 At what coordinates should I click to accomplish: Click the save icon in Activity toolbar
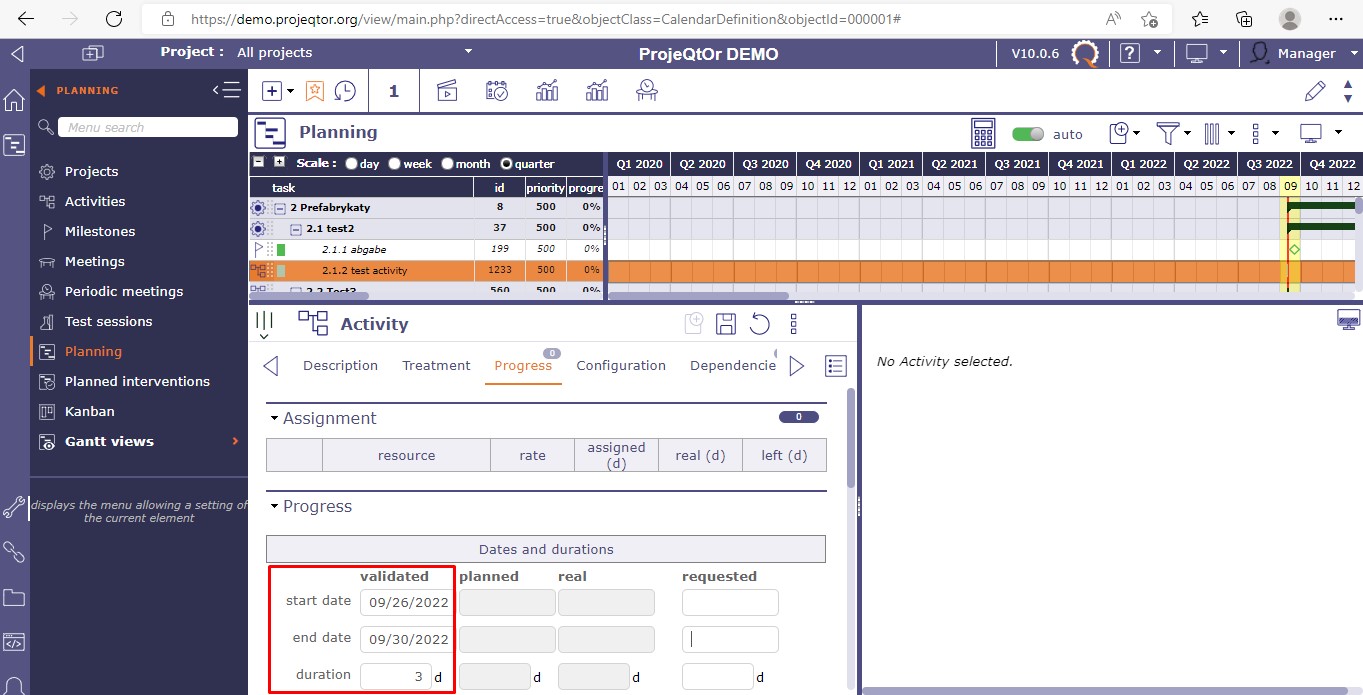[726, 323]
